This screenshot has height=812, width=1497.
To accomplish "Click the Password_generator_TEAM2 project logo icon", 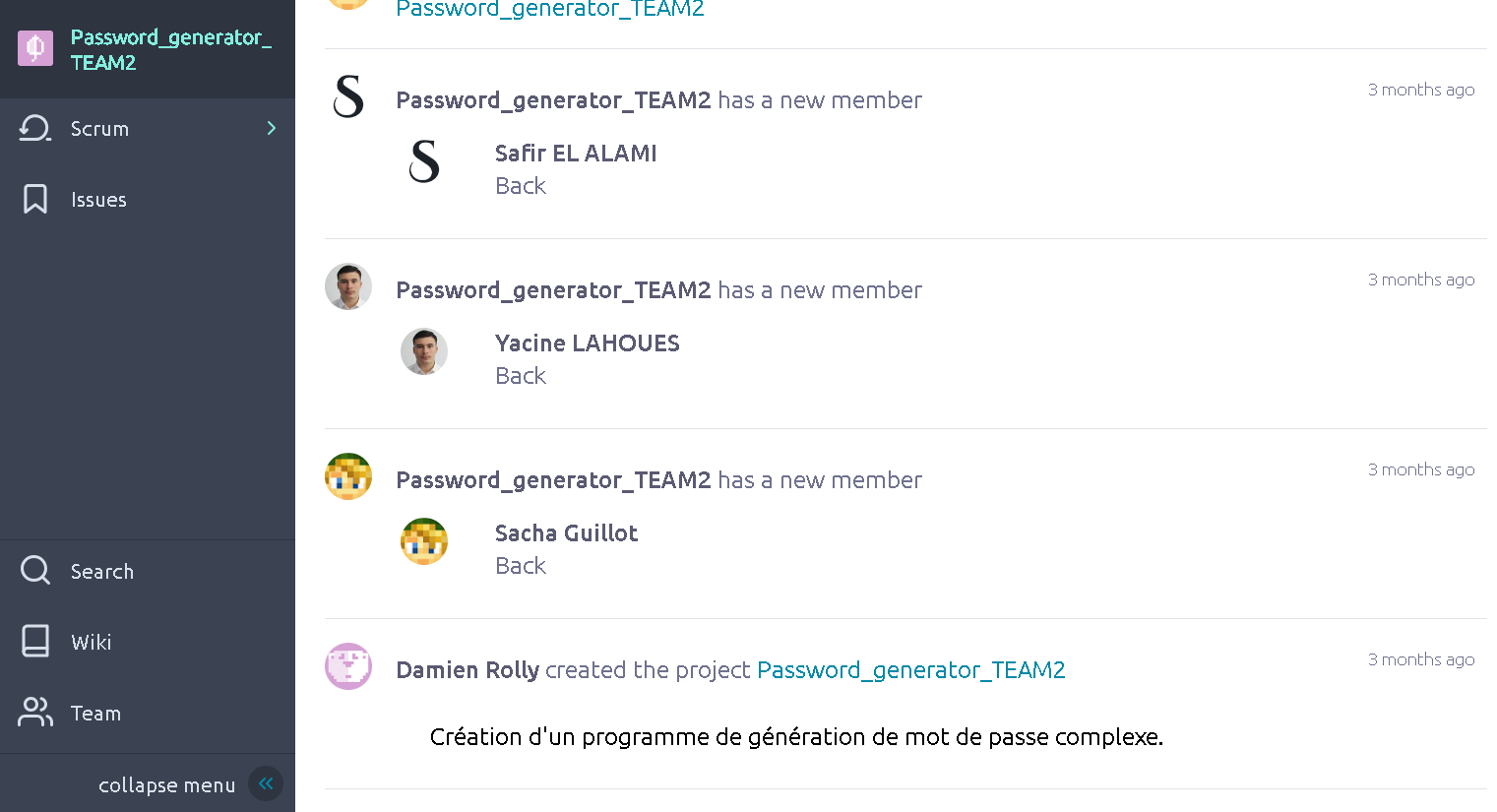I will [35, 48].
